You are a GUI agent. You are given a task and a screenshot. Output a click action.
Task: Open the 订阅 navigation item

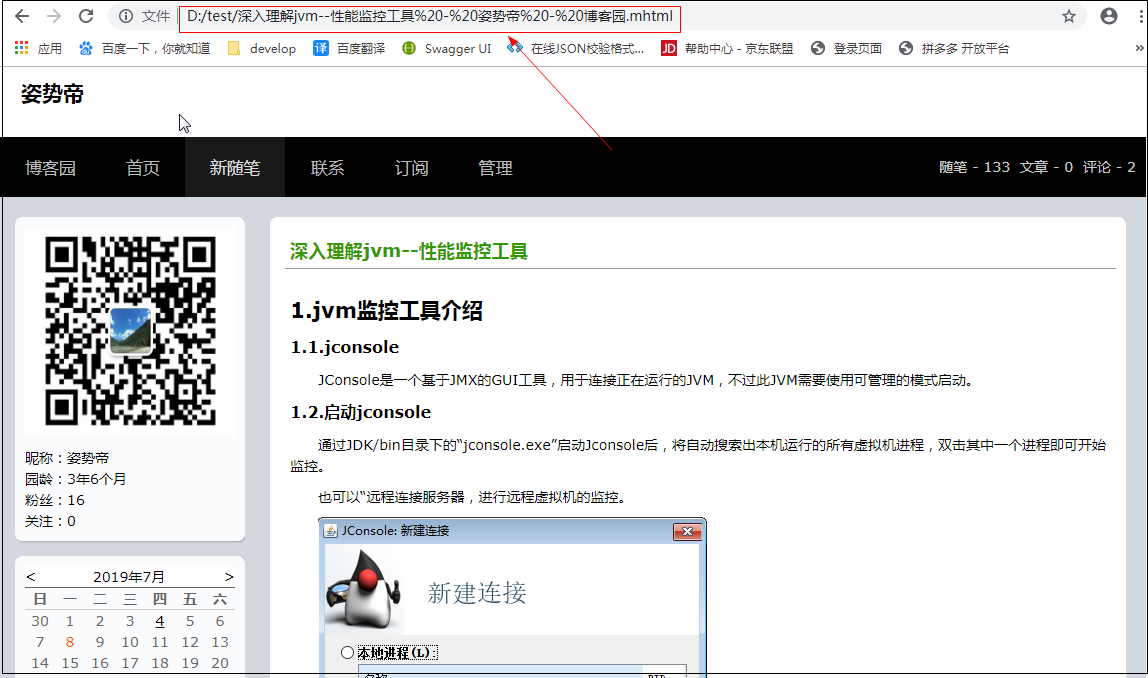pos(411,168)
